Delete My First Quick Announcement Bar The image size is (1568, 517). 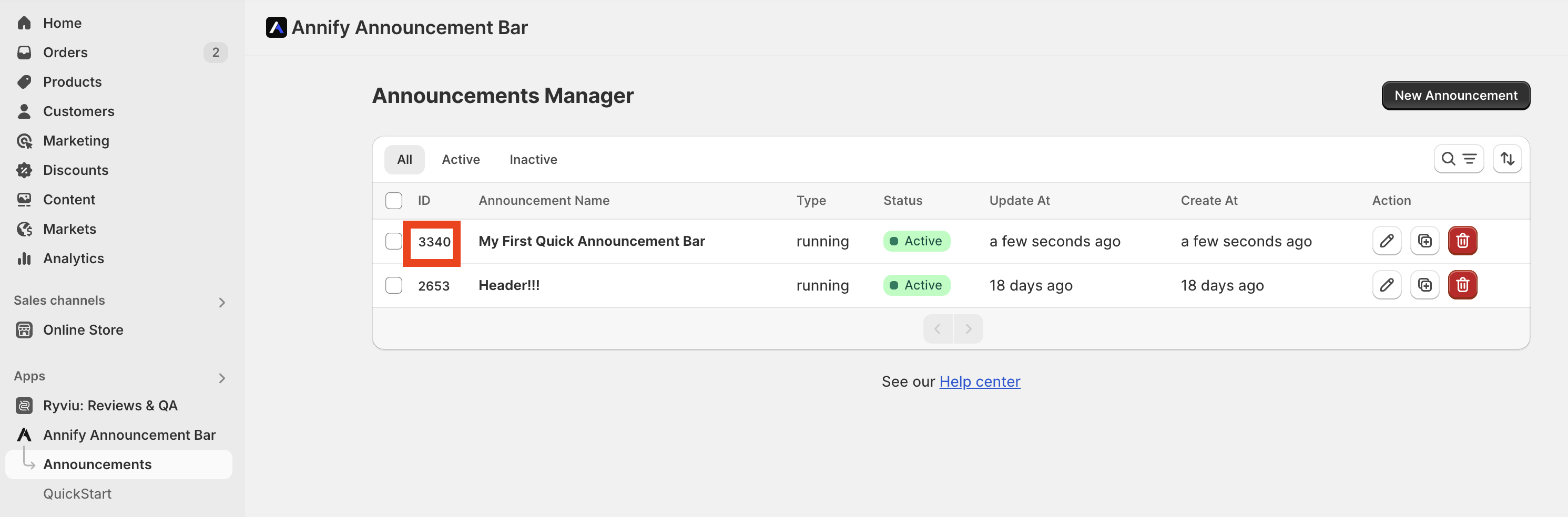(x=1462, y=241)
